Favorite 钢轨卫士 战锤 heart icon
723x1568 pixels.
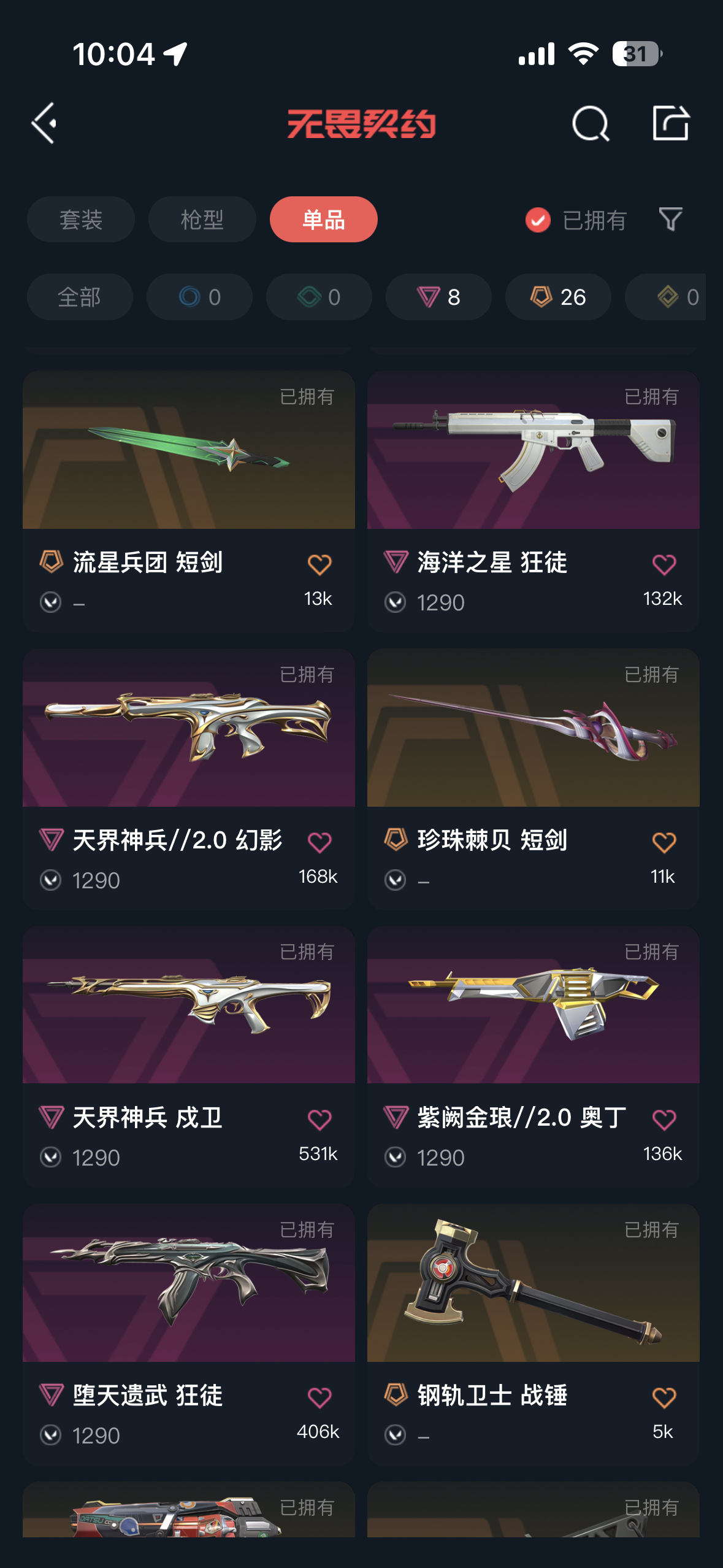coord(664,1397)
